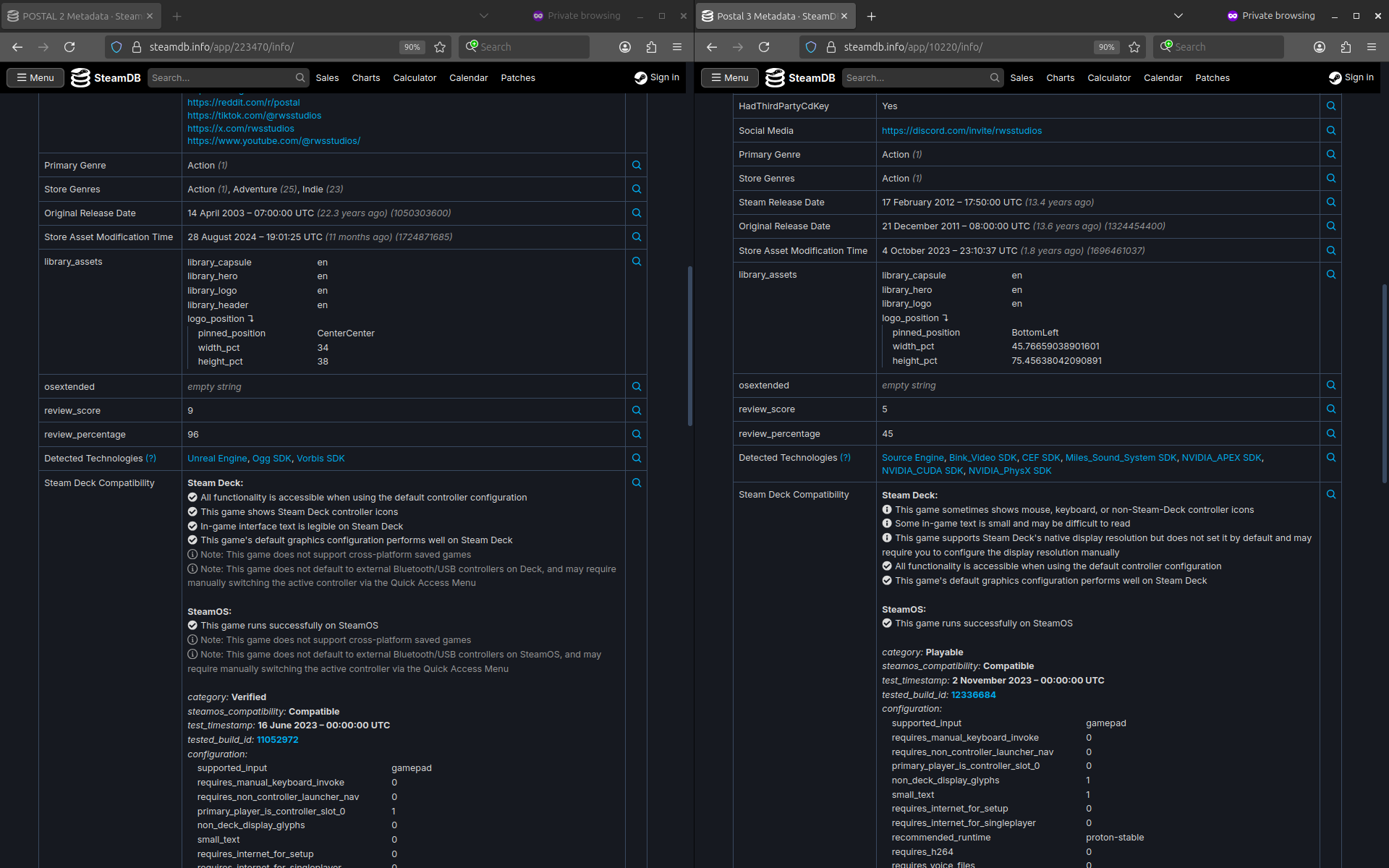Open list all tabs chevron in right browser

click(x=1178, y=16)
